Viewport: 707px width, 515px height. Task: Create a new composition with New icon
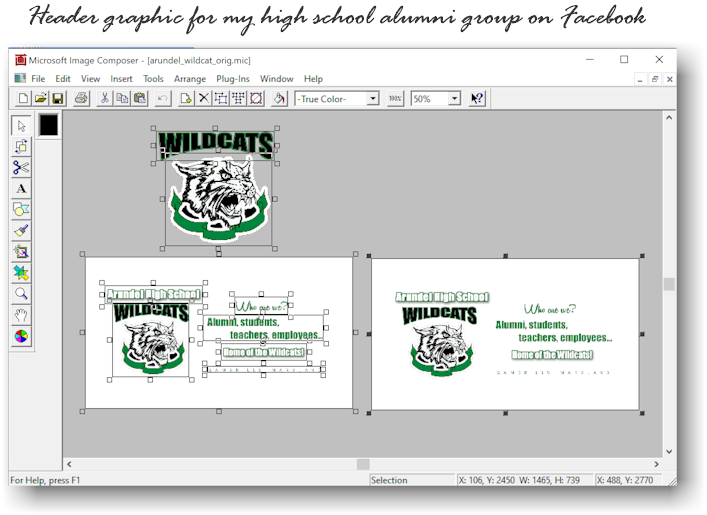(x=23, y=98)
